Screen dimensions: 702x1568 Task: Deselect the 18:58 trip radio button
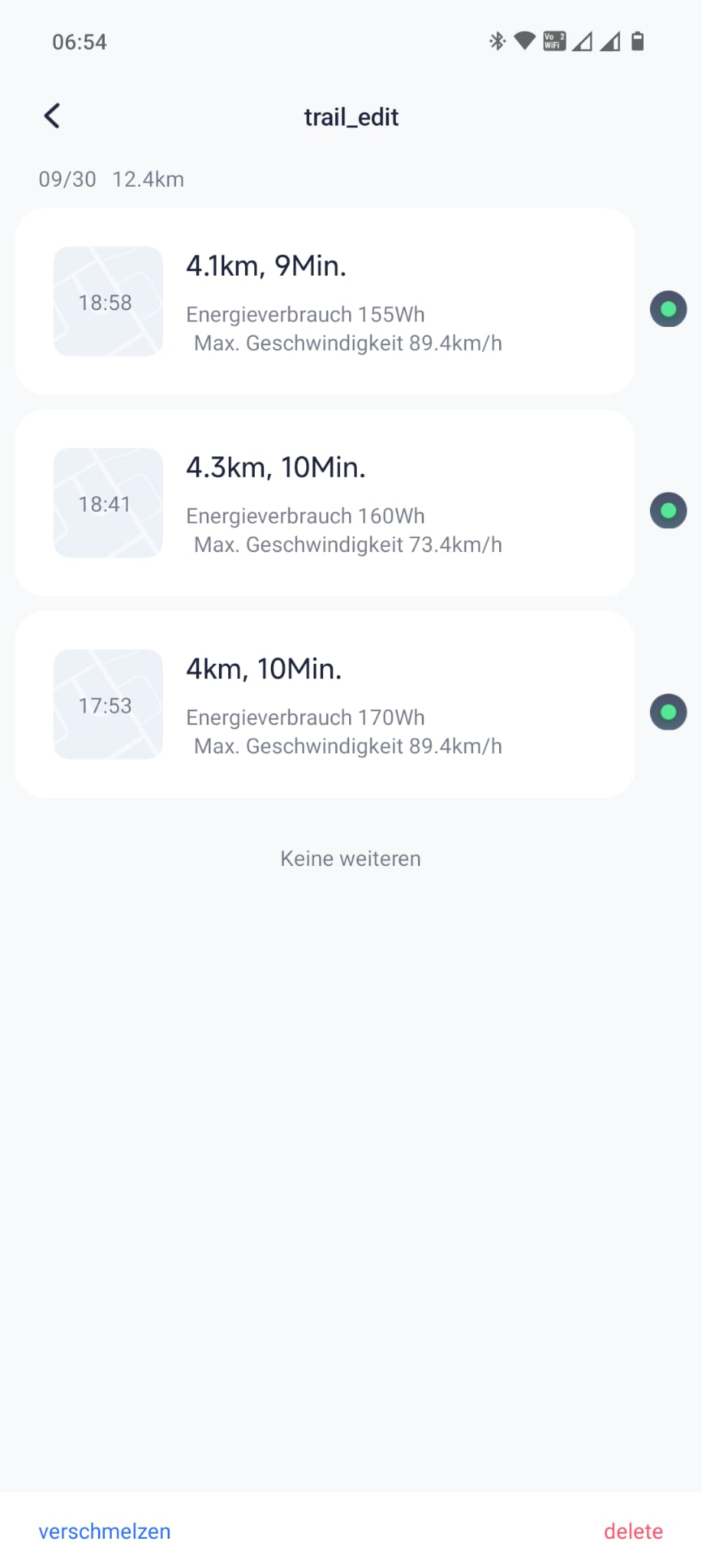pyautogui.click(x=668, y=309)
